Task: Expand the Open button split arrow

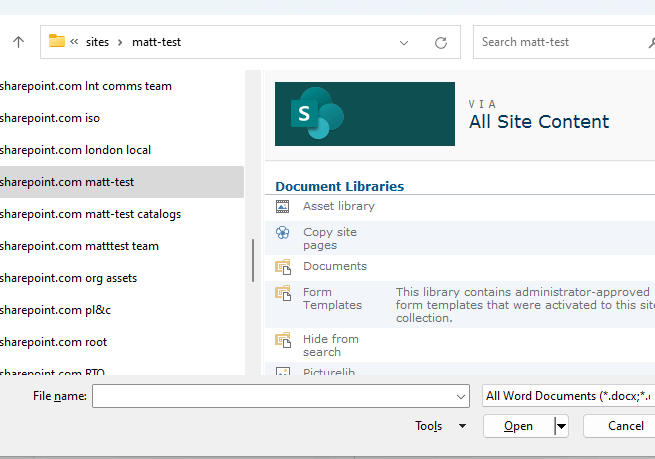Action: pos(561,426)
